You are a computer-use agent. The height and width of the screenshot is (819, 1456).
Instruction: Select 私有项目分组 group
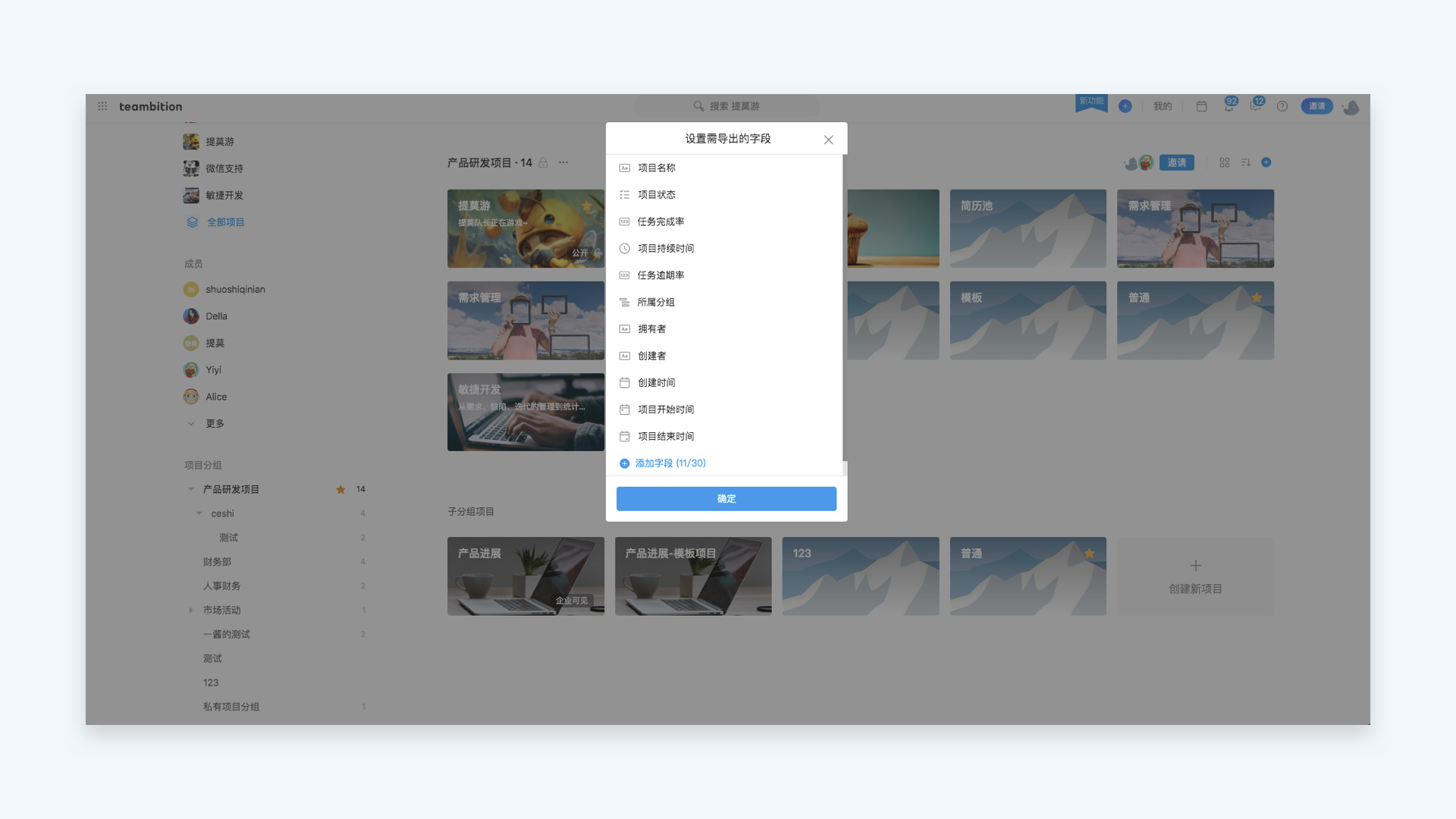click(x=231, y=707)
